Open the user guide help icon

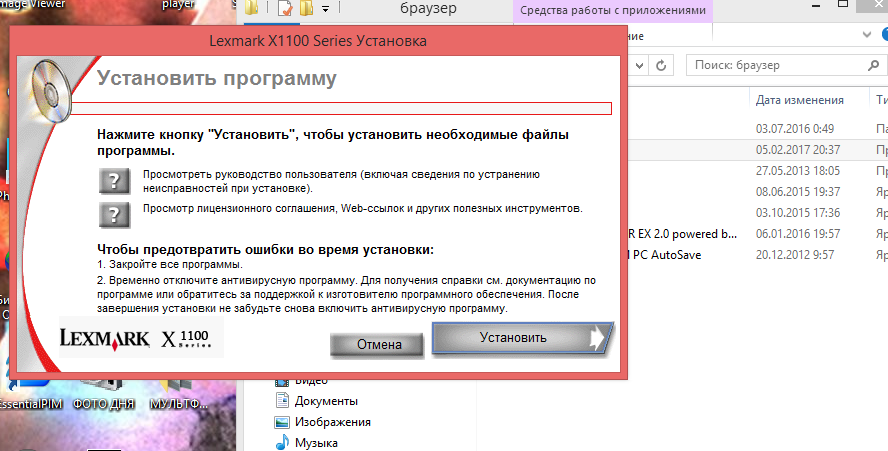pyautogui.click(x=114, y=181)
